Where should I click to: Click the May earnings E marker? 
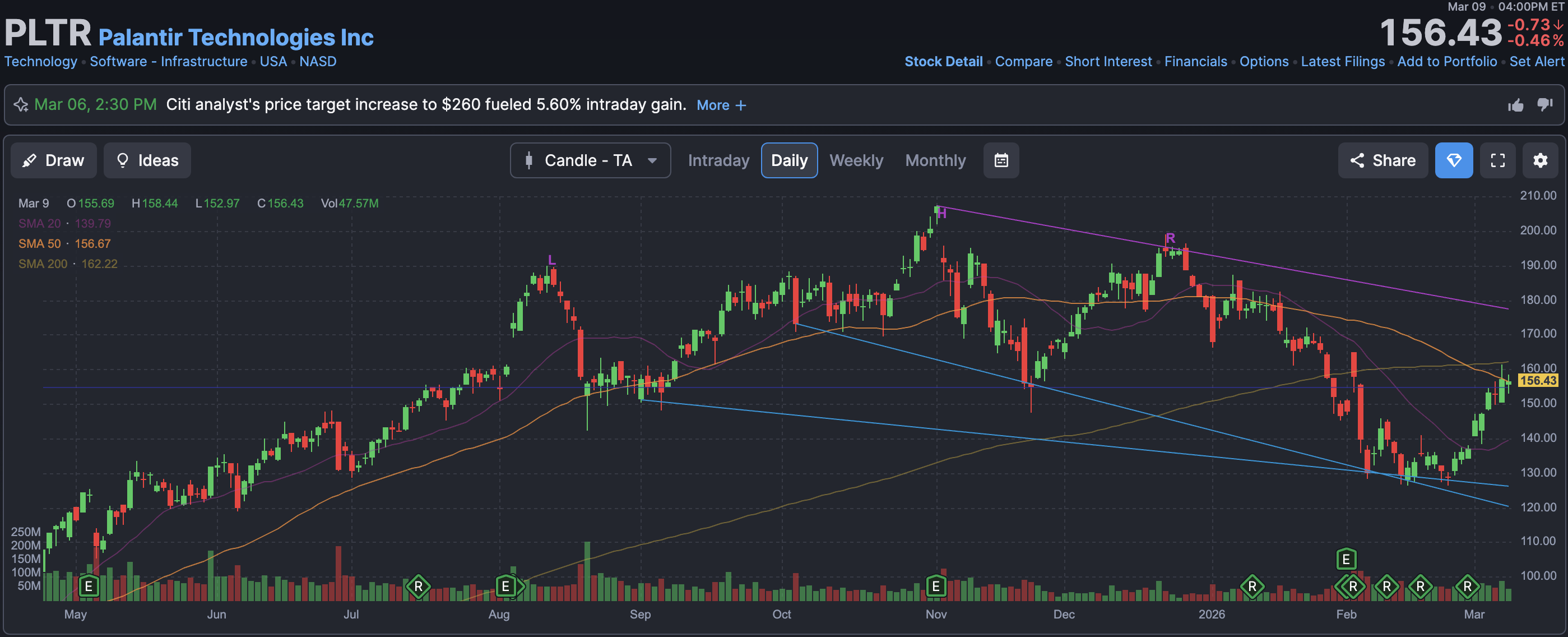click(x=88, y=587)
